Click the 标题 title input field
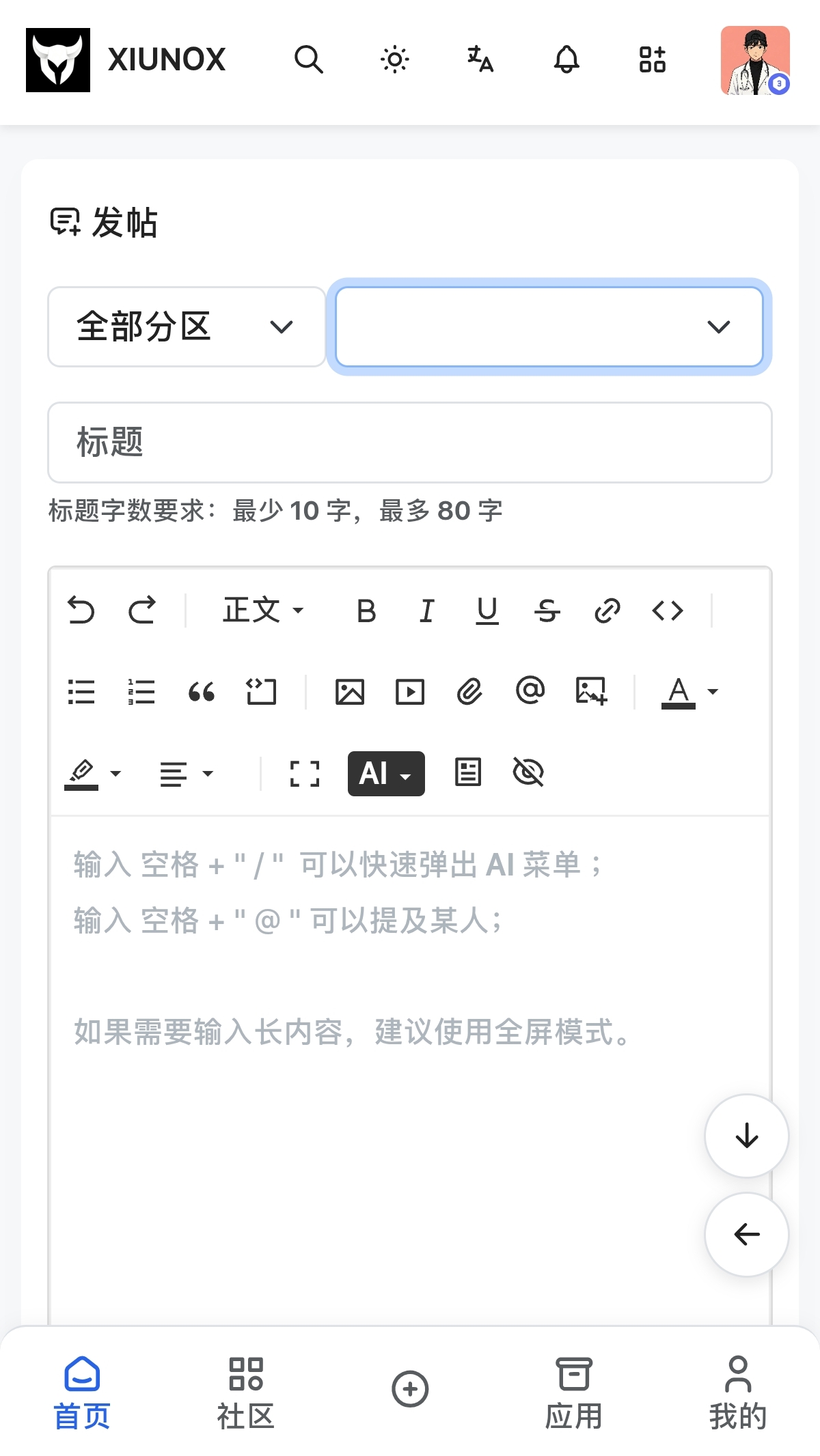Viewport: 820px width, 1456px height. click(x=410, y=443)
